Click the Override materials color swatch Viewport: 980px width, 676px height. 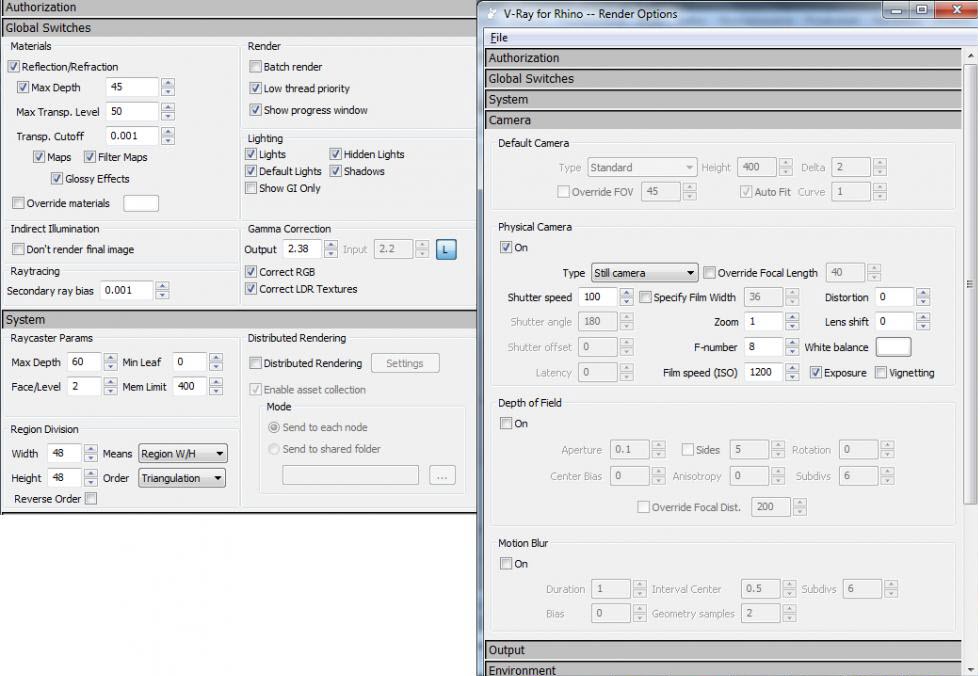141,203
